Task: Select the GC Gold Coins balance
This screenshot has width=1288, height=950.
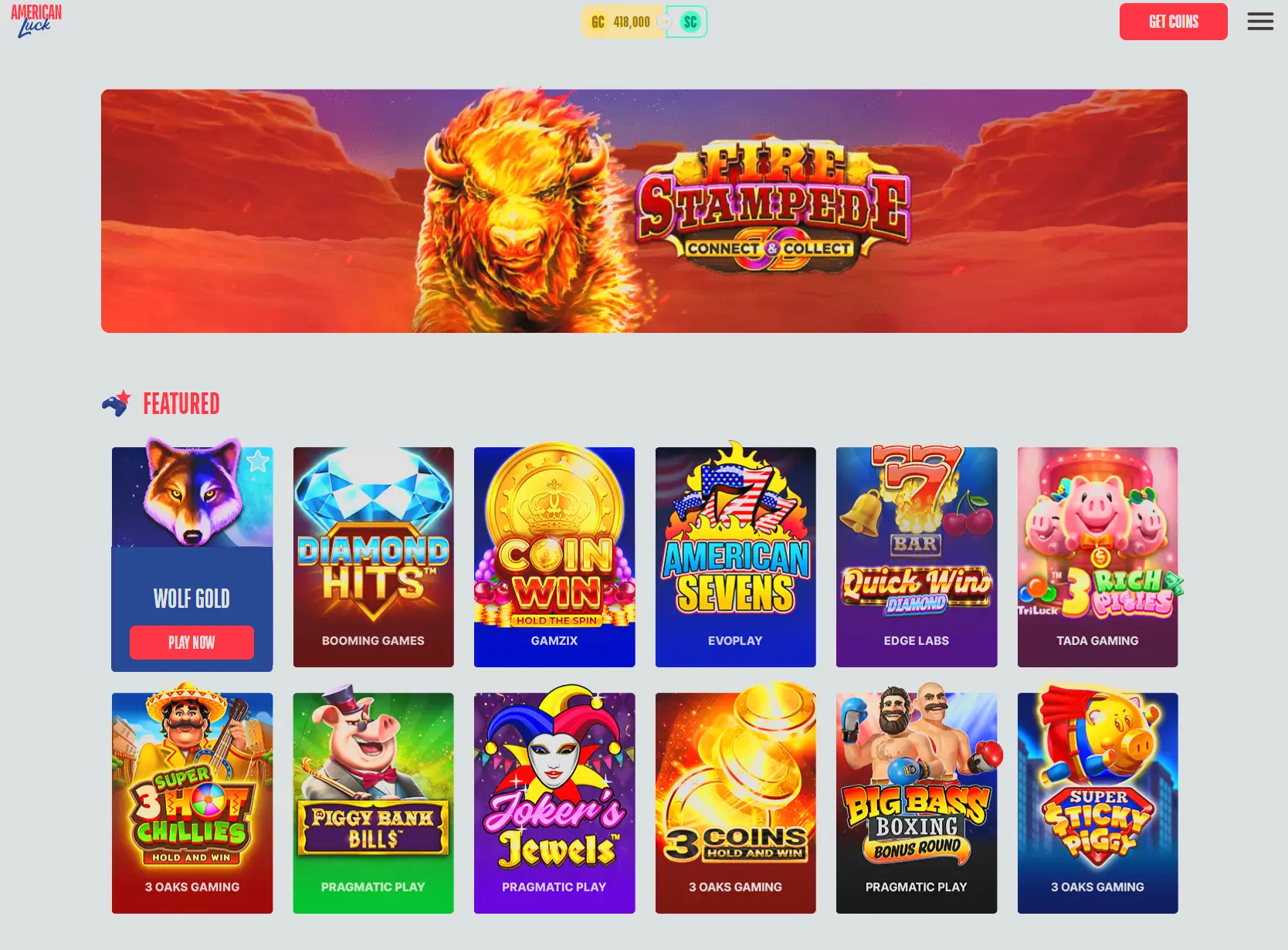Action: (622, 22)
